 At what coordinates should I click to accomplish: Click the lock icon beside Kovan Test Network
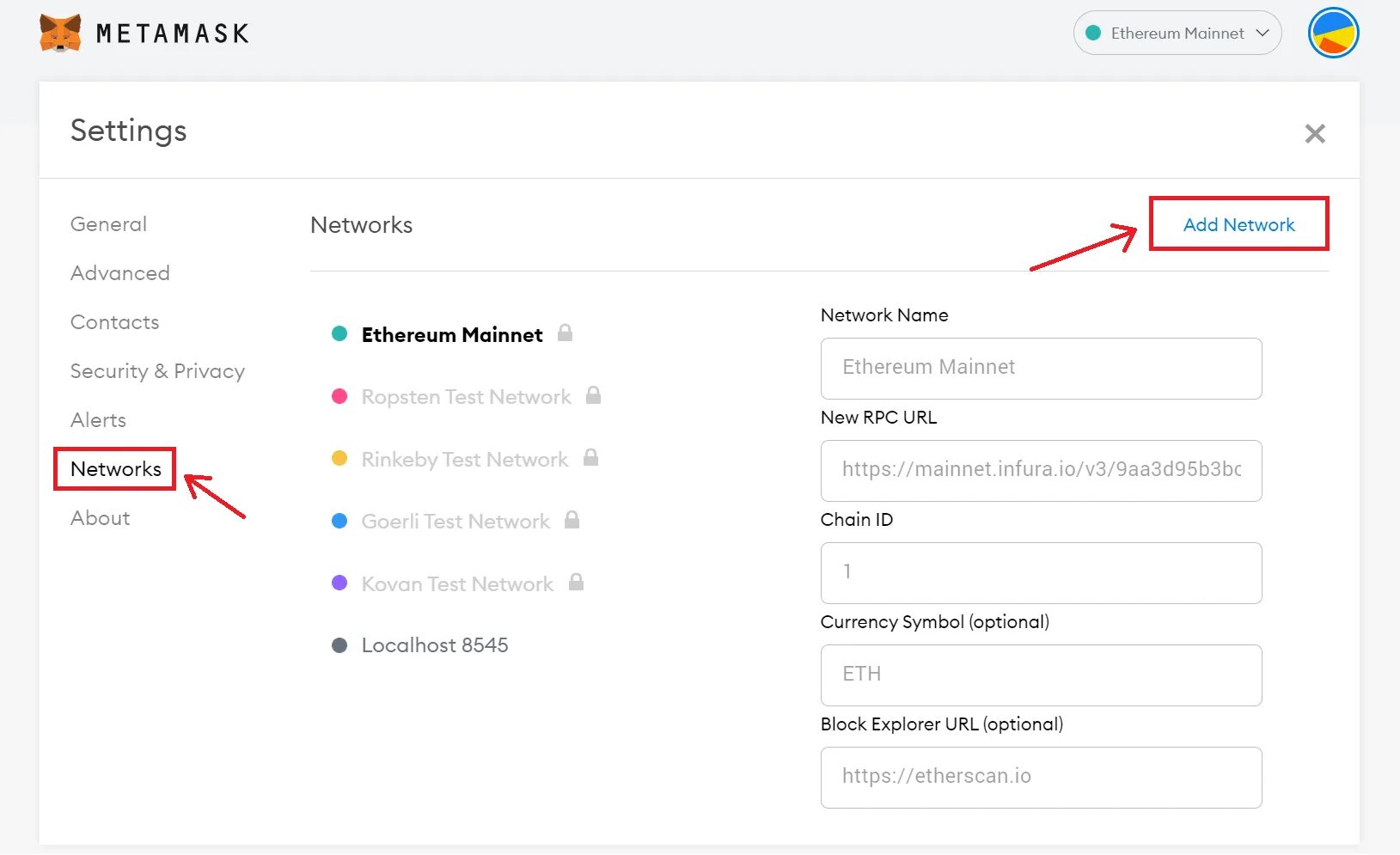coord(576,582)
